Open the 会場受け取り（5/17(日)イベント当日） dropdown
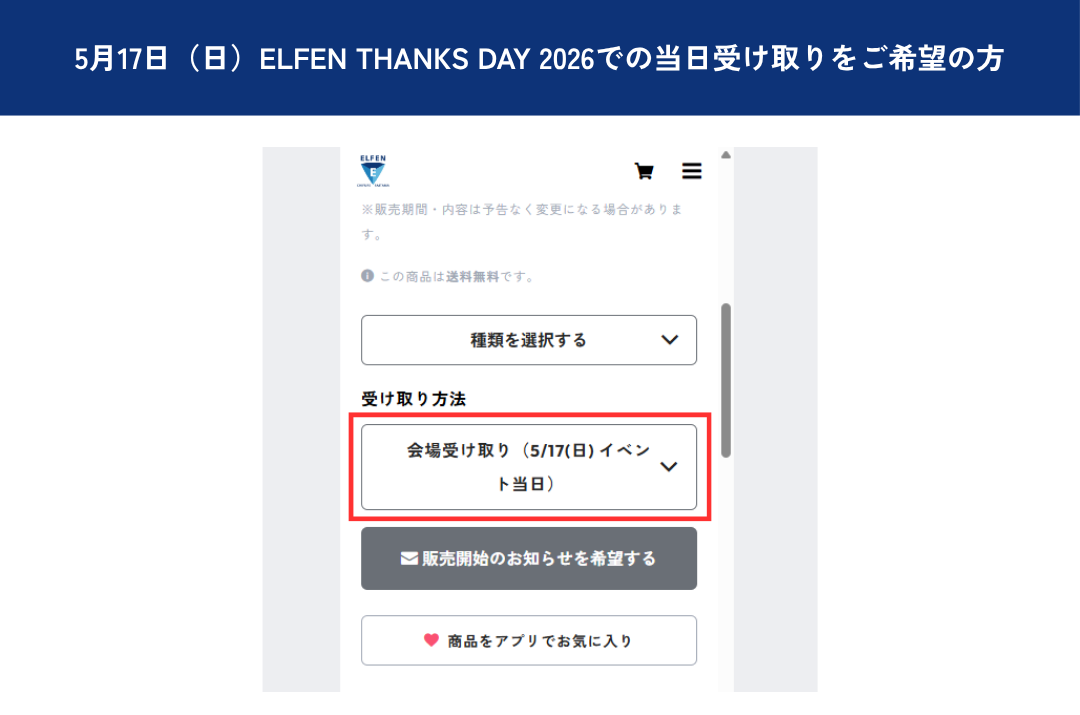This screenshot has width=1080, height=715. click(x=528, y=467)
